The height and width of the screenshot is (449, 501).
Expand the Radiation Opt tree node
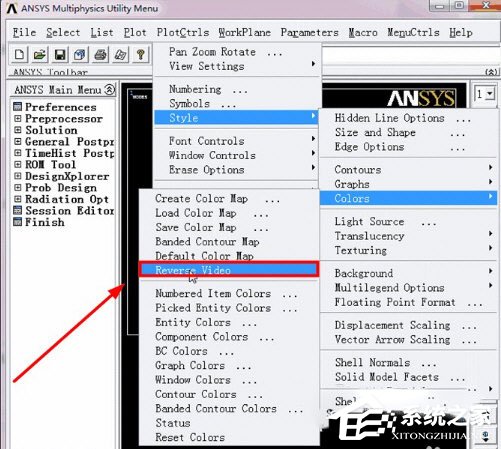pyautogui.click(x=18, y=199)
